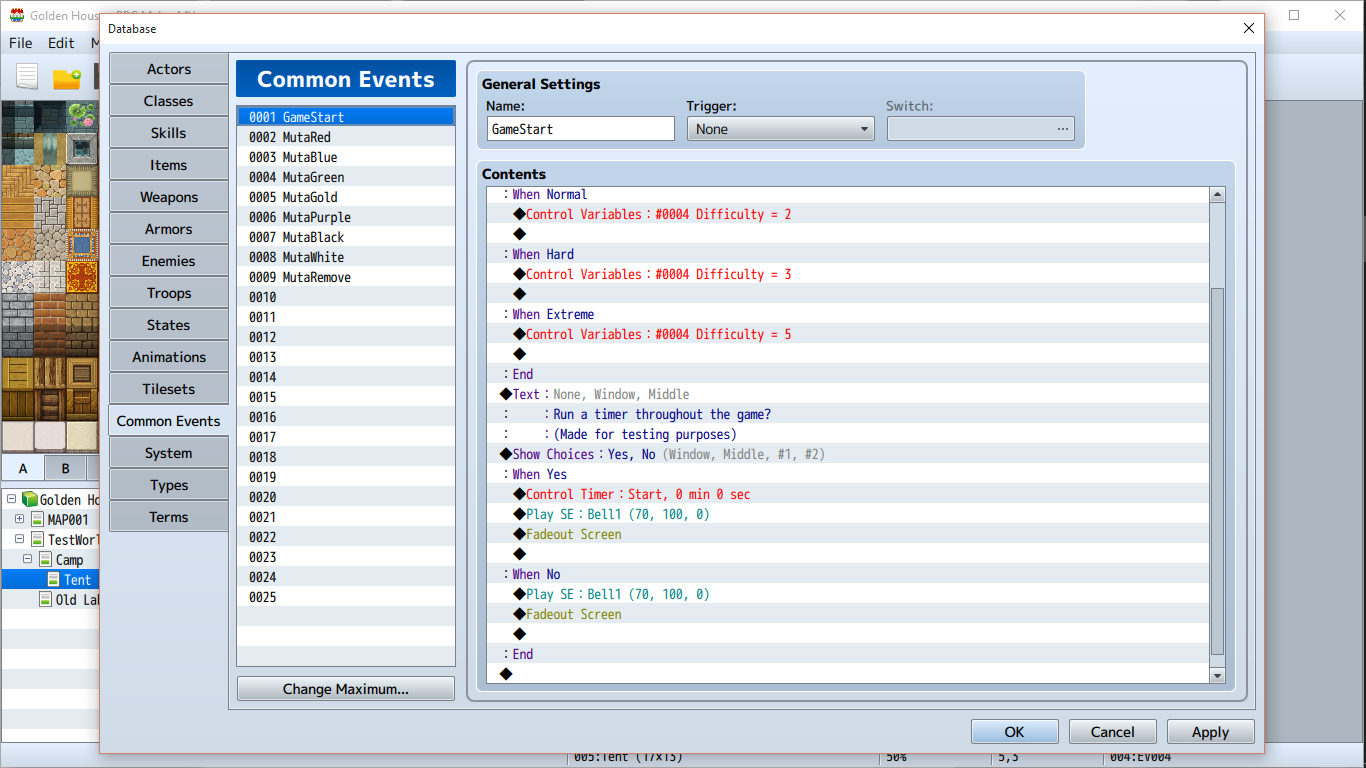Switch to the Actors tab
This screenshot has width=1366, height=768.
click(x=168, y=69)
